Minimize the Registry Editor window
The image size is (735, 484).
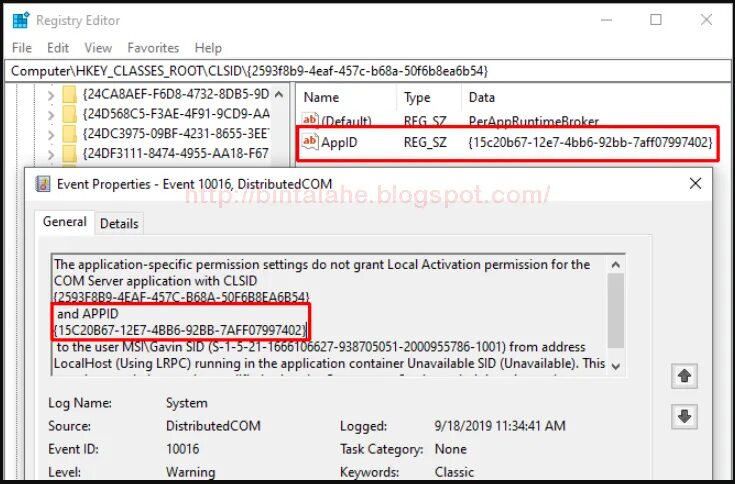click(x=606, y=20)
